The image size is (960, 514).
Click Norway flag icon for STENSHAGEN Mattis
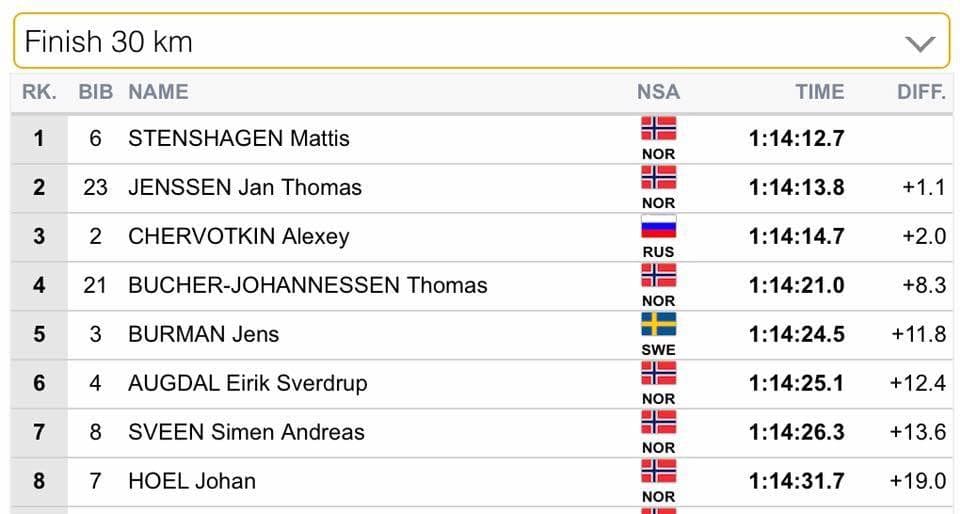click(658, 128)
